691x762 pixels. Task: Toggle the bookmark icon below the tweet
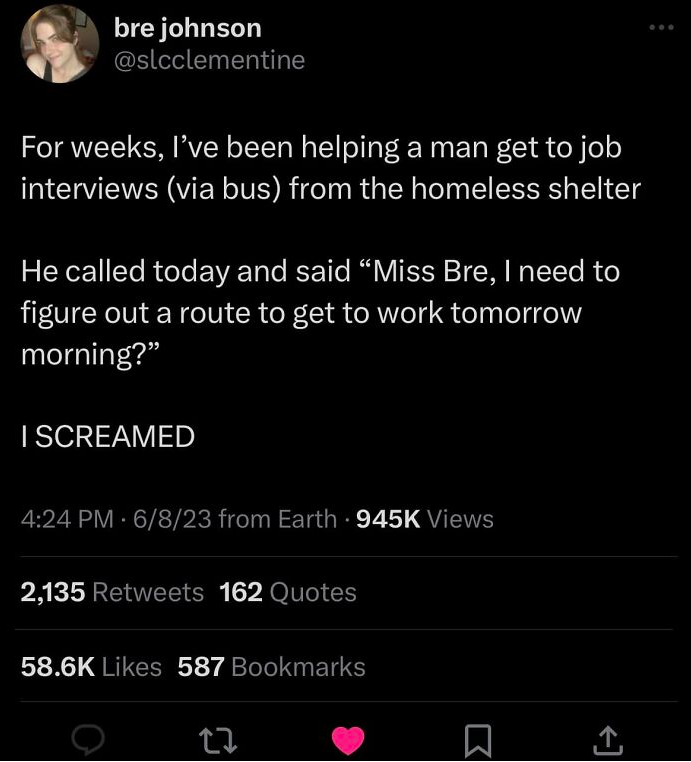point(478,741)
